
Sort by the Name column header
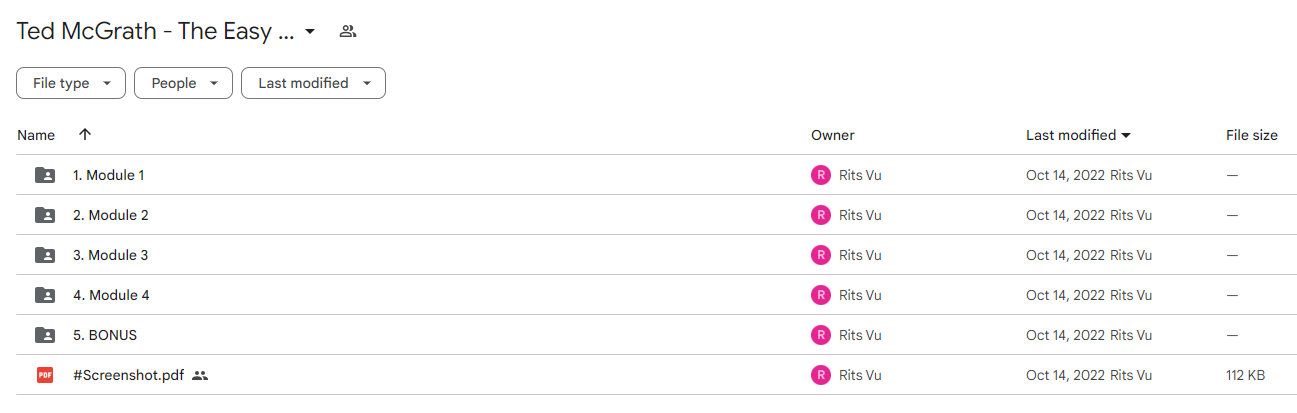(x=36, y=135)
